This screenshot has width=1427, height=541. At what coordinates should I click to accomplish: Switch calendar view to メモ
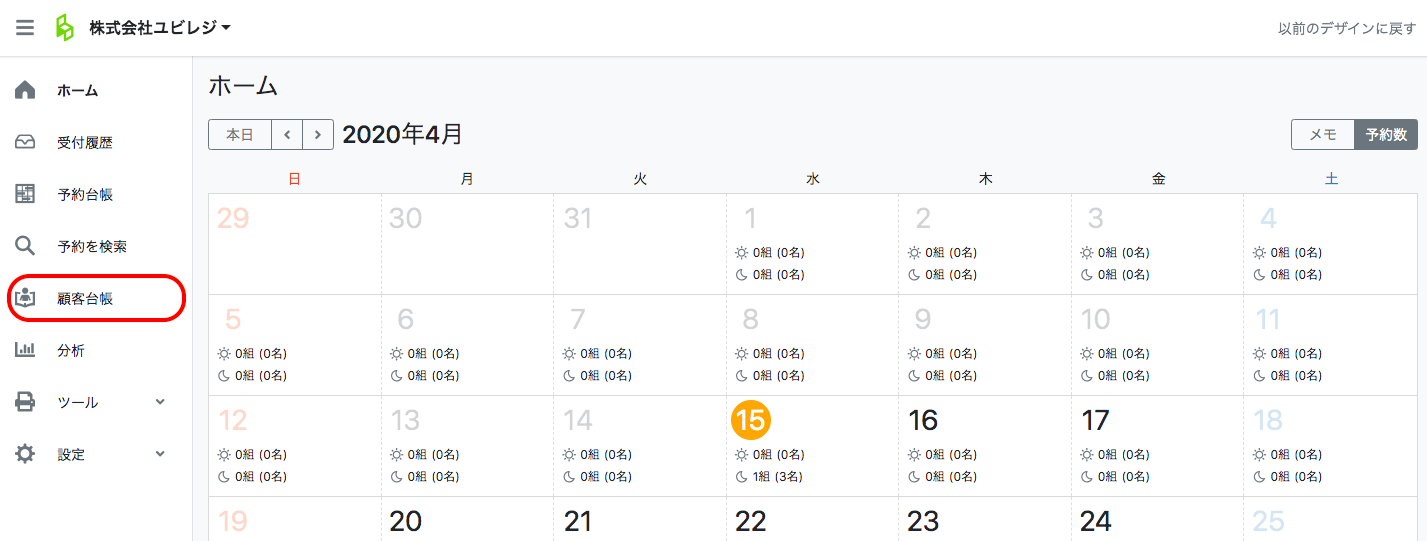pos(1323,135)
